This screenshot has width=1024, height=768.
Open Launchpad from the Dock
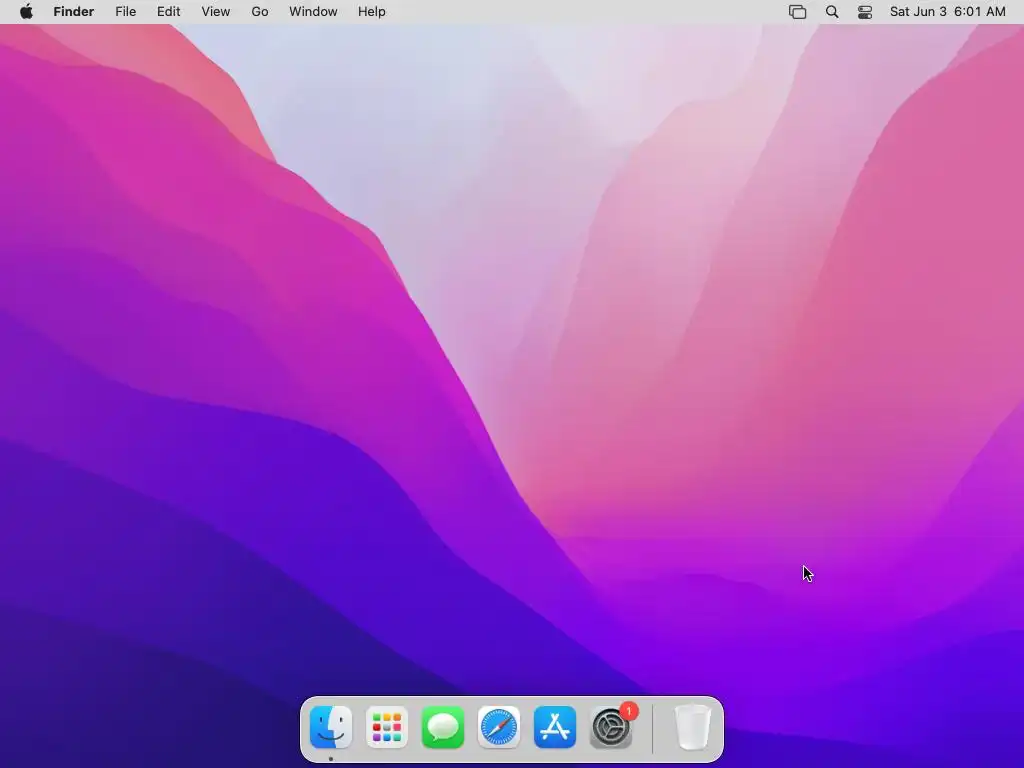pos(387,727)
